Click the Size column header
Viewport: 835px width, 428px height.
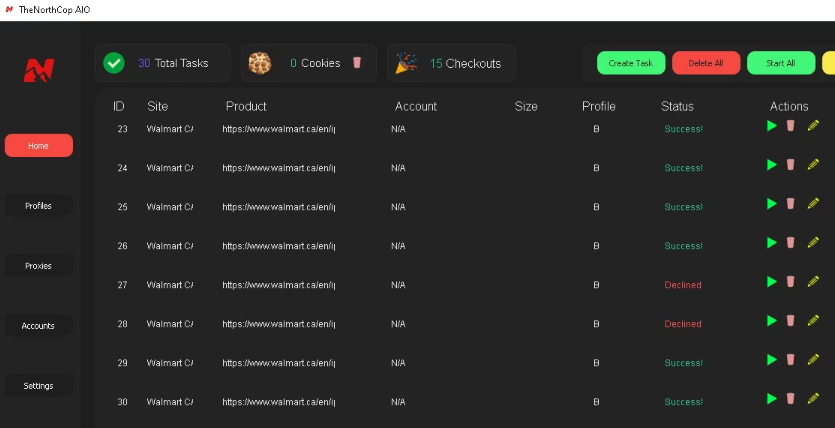pos(526,106)
